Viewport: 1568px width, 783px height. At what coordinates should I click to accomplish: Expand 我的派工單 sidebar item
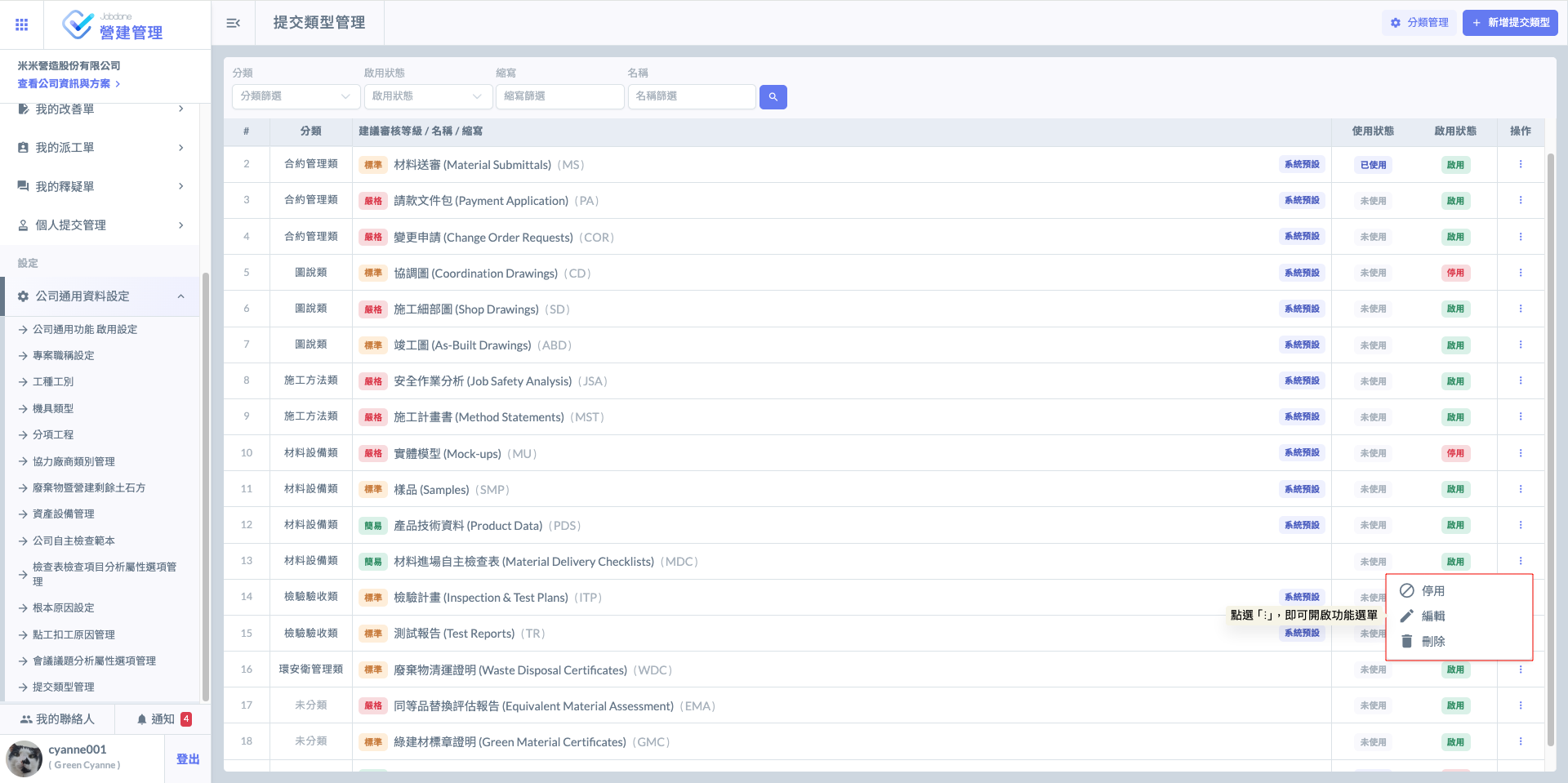[x=100, y=148]
